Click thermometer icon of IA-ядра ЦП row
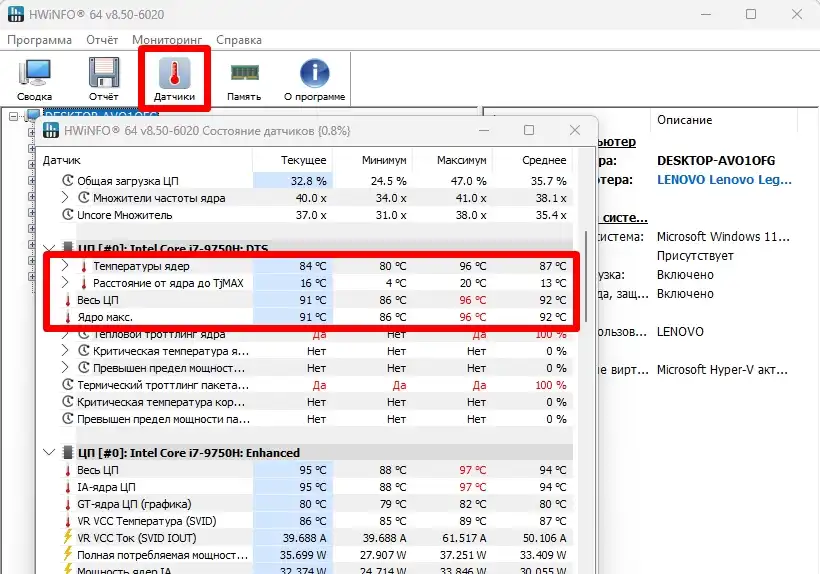Screen dimensions: 820x574 pos(67,487)
